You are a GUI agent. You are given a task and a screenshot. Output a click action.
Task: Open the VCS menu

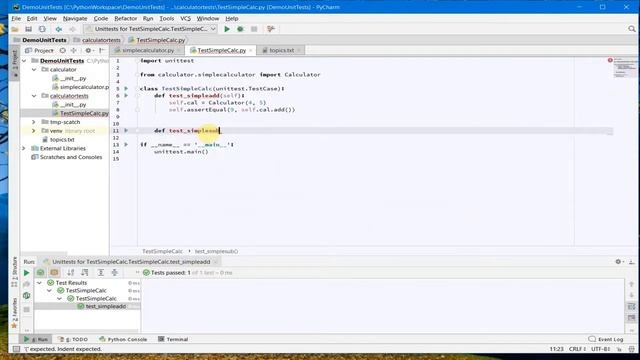tap(185, 18)
